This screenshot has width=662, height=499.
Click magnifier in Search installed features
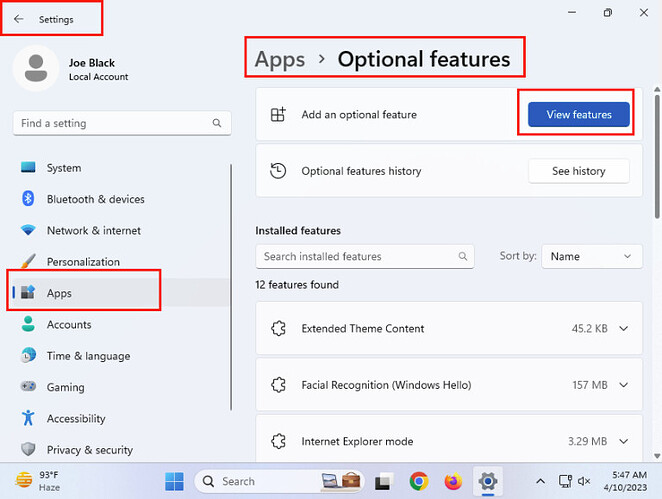[x=463, y=256]
